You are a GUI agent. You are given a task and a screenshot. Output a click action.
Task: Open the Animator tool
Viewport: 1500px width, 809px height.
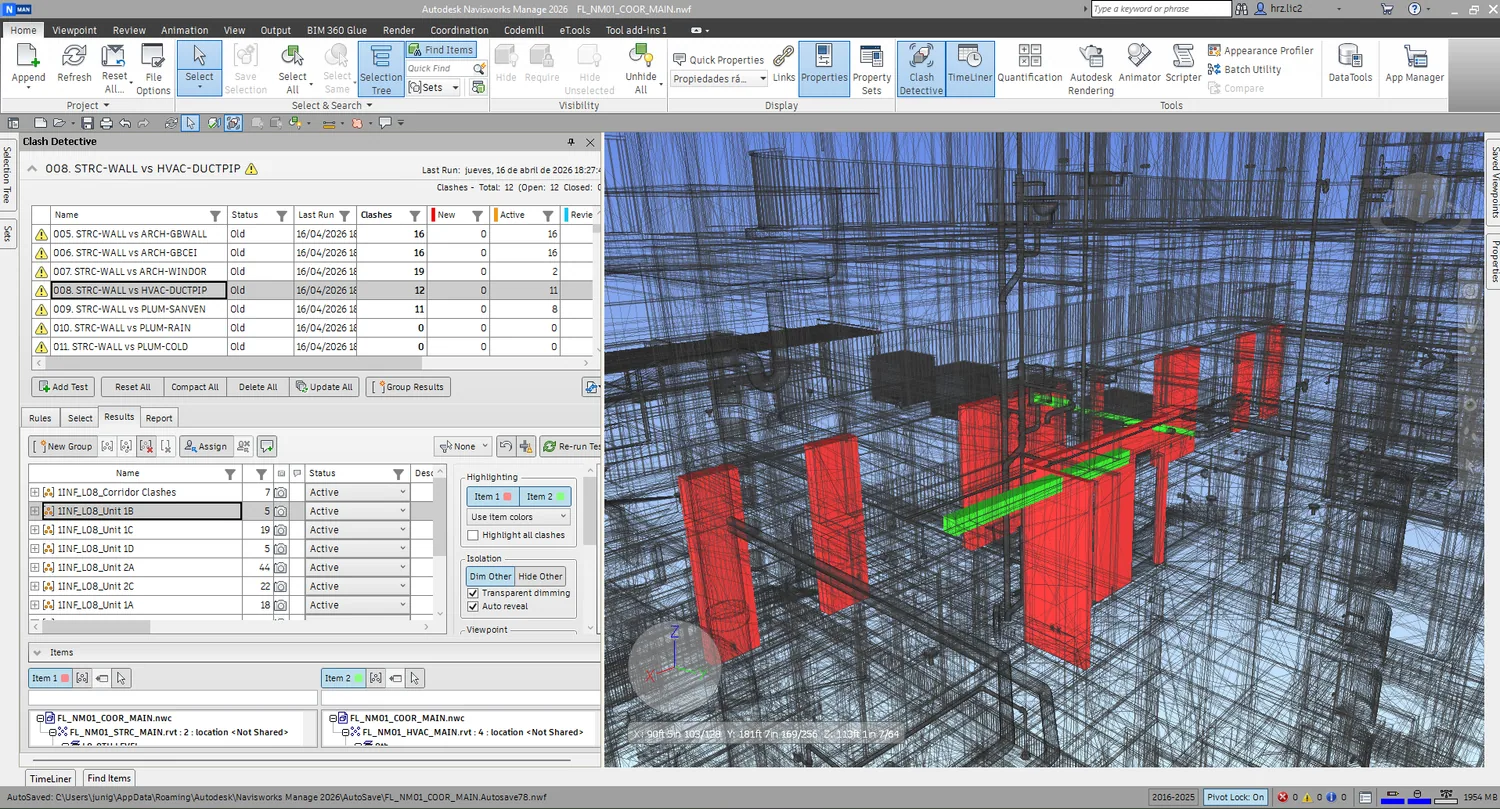tap(1140, 64)
